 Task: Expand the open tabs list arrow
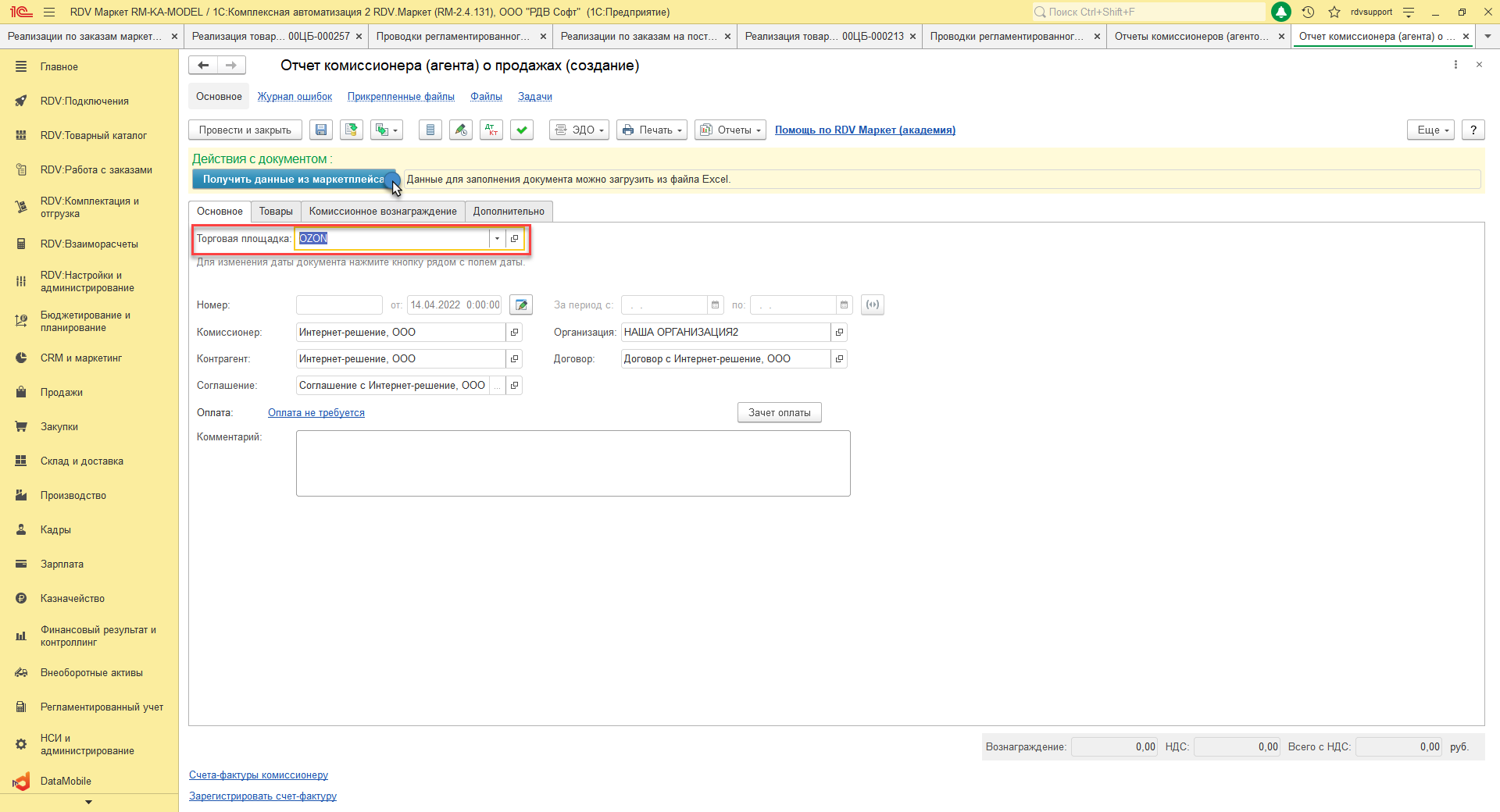tap(1487, 37)
